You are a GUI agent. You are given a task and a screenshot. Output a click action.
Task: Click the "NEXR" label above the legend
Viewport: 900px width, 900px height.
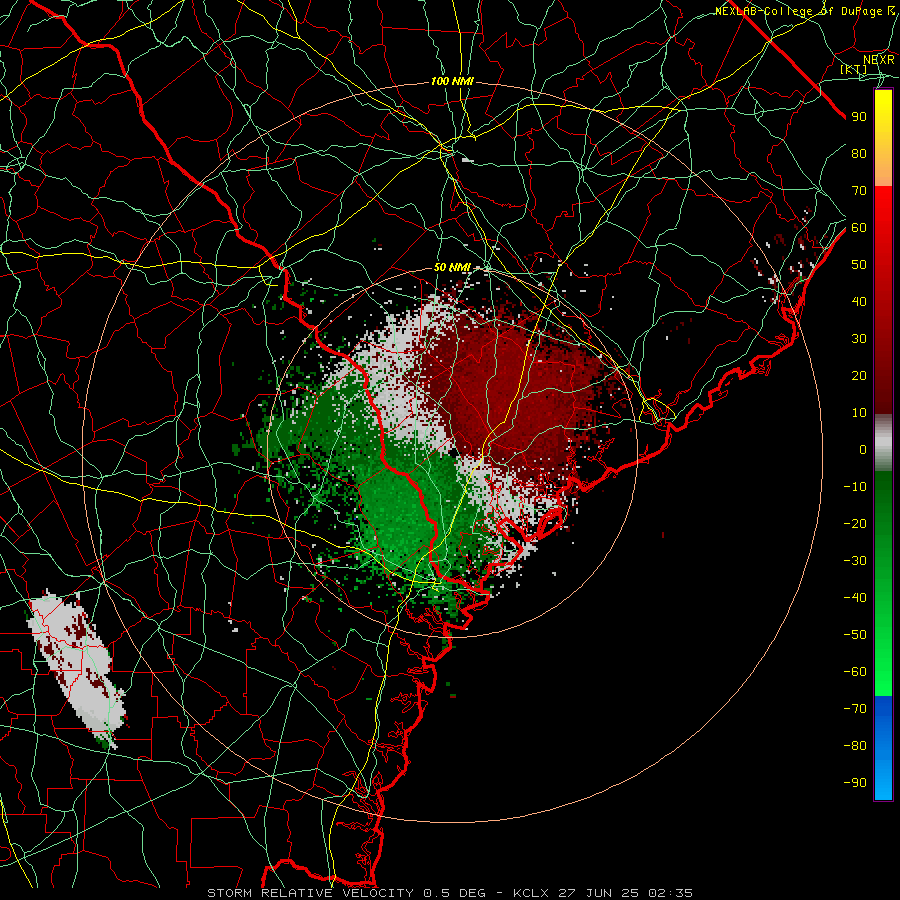879,59
